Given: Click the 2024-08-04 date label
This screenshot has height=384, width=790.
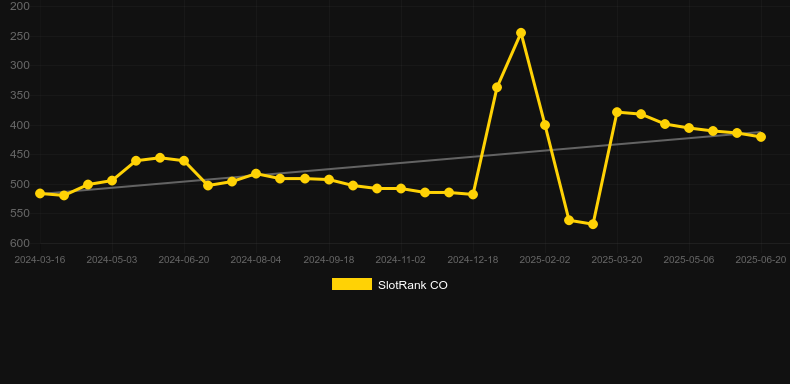Looking at the screenshot, I should pyautogui.click(x=256, y=260).
